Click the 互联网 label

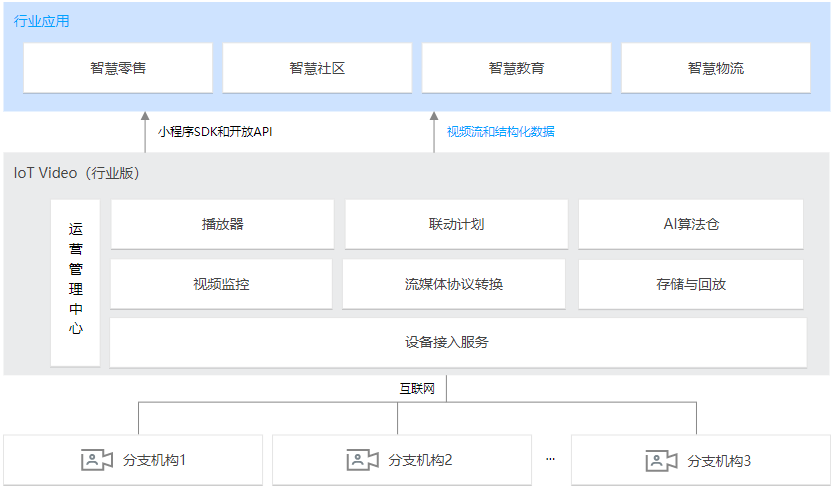pyautogui.click(x=417, y=388)
